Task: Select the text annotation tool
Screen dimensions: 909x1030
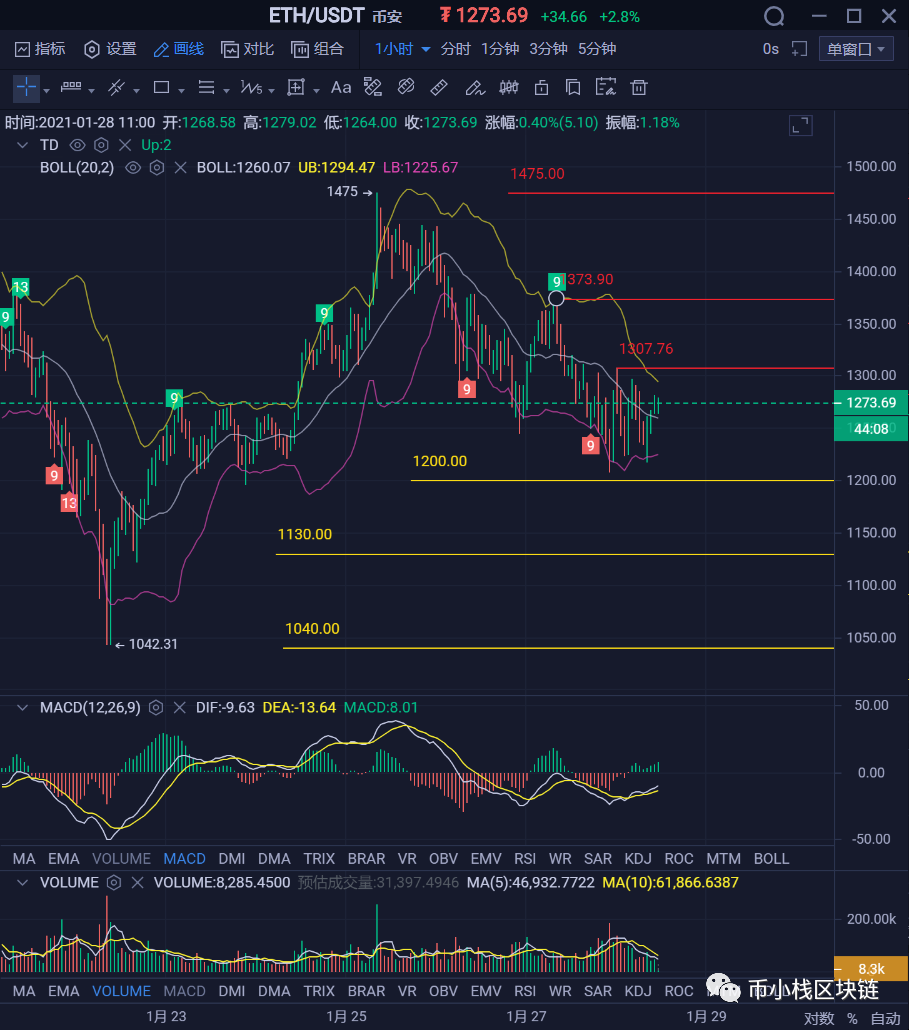Action: pyautogui.click(x=340, y=87)
